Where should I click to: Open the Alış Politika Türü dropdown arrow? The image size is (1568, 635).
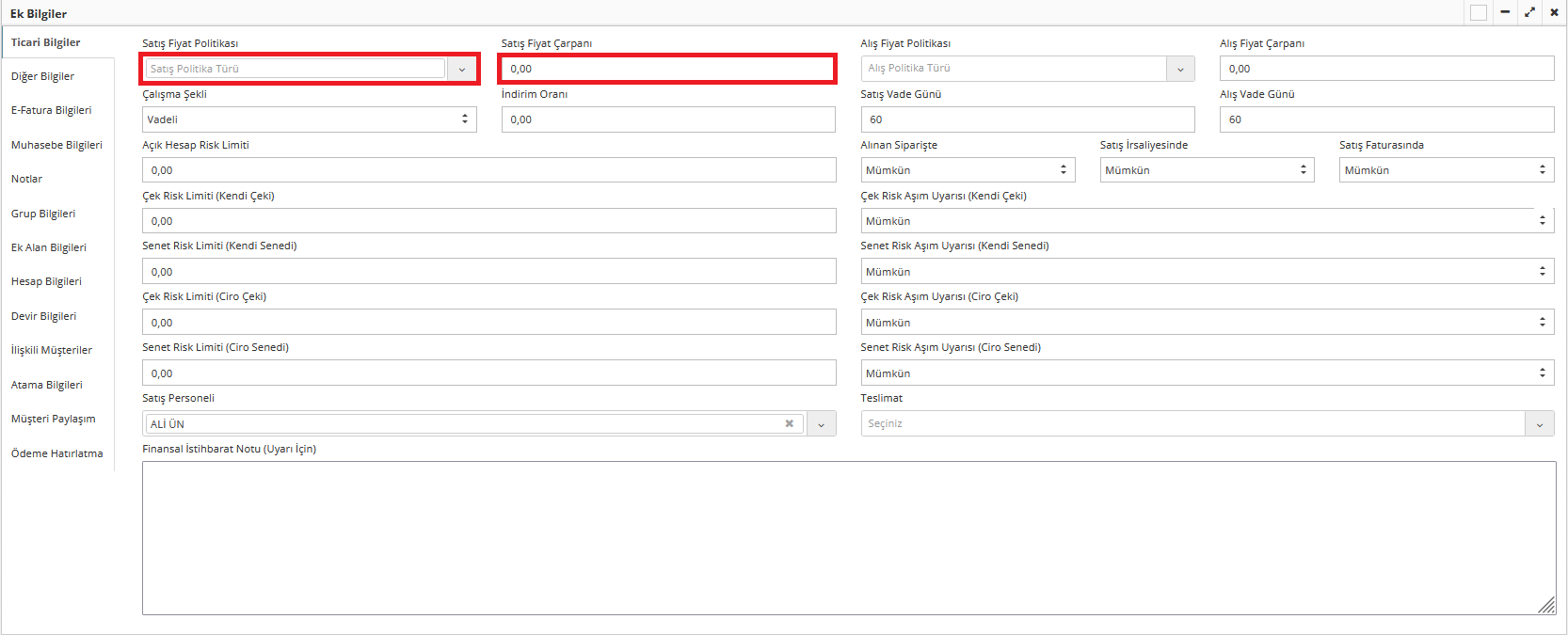point(1180,69)
